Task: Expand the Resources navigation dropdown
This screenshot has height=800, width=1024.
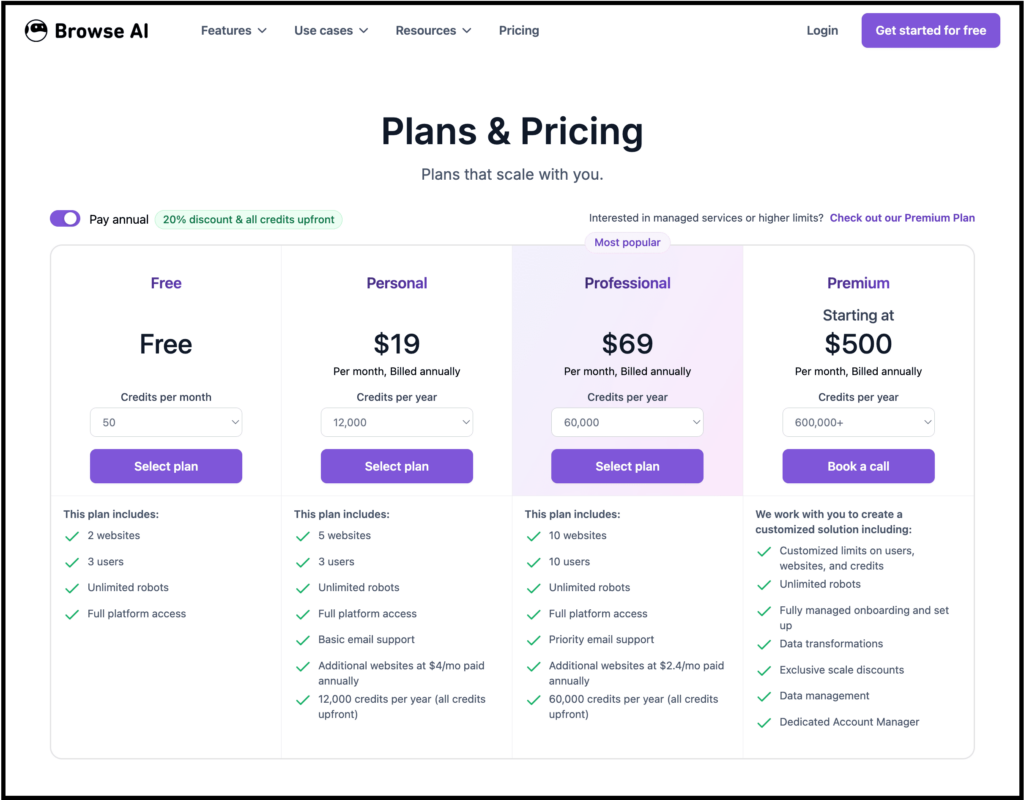Action: tap(433, 30)
